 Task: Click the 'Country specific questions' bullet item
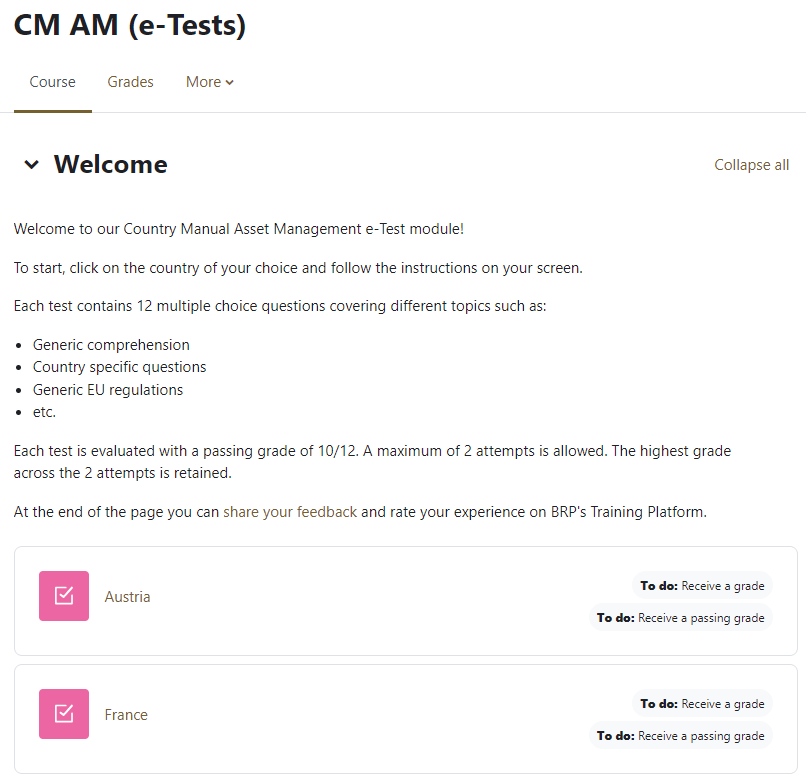(x=120, y=367)
